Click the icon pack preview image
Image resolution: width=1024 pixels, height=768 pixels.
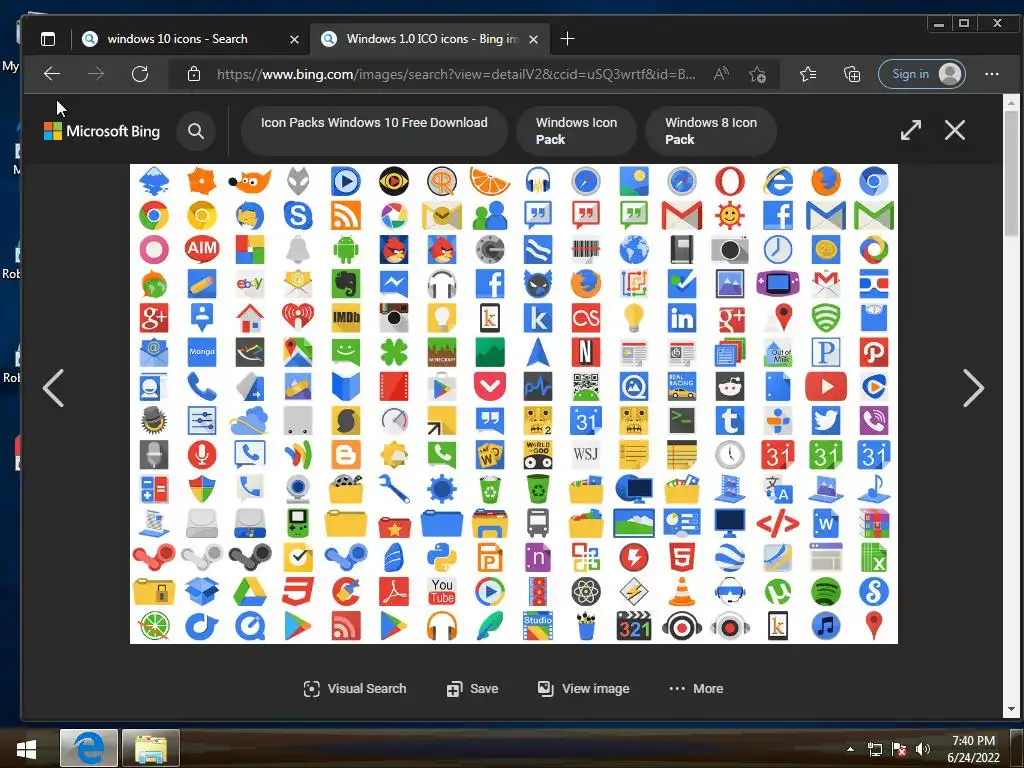[514, 404]
